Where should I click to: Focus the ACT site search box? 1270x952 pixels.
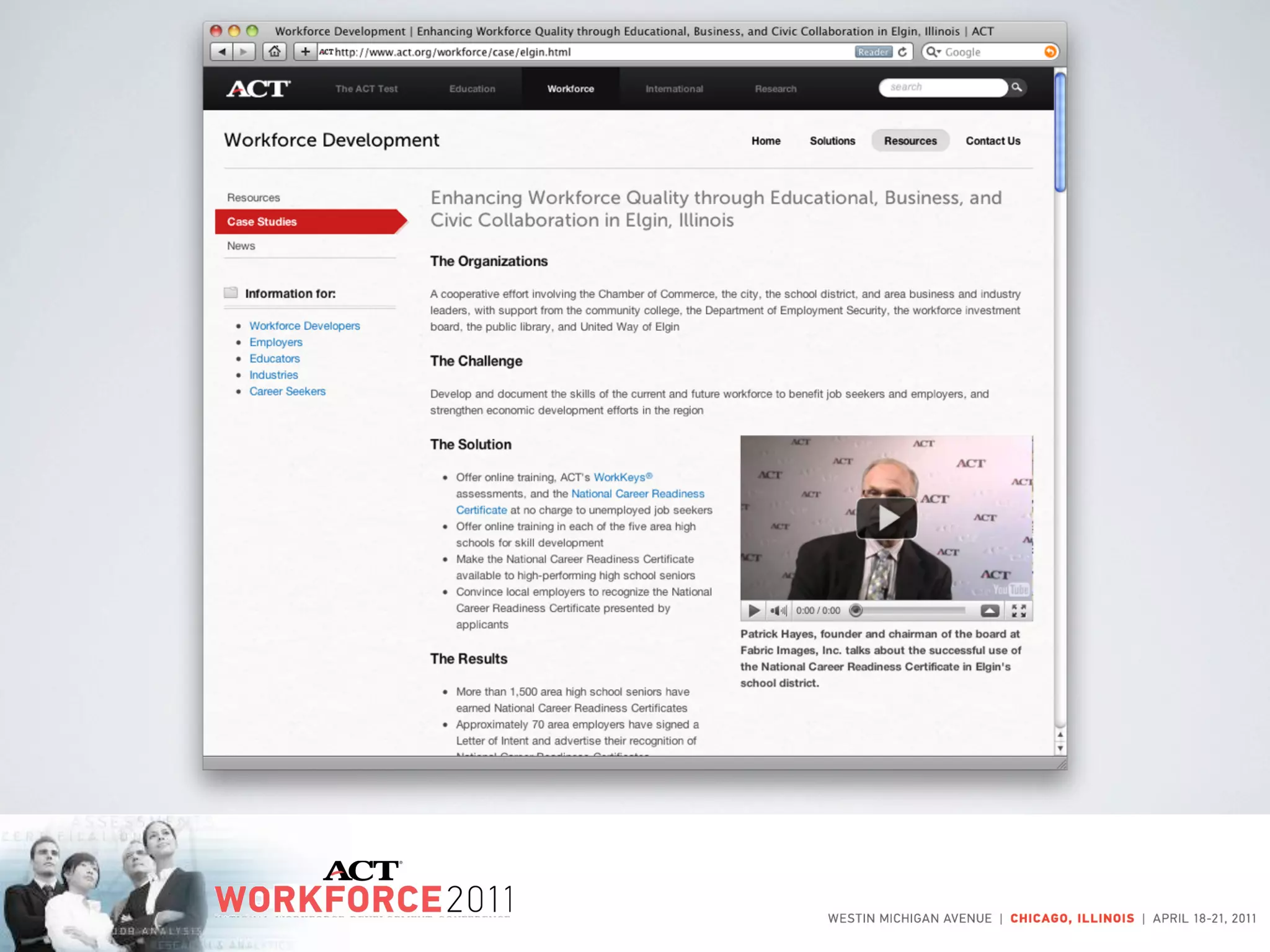943,87
